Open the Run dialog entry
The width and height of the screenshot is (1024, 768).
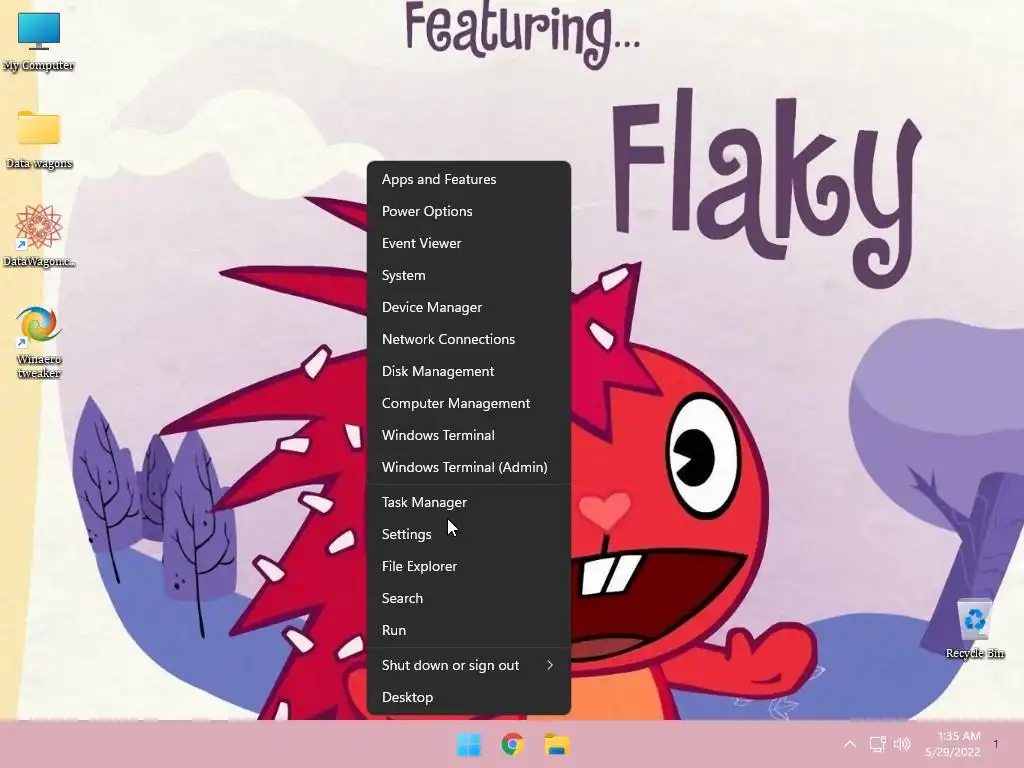pyautogui.click(x=469, y=630)
